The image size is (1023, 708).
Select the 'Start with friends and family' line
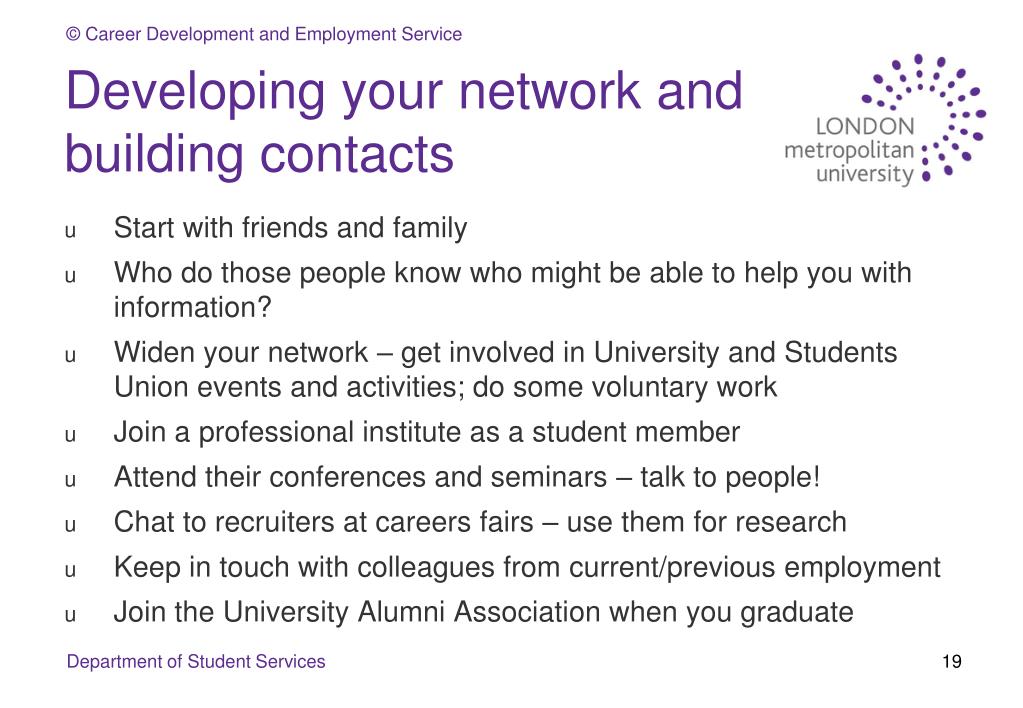pyautogui.click(x=290, y=229)
